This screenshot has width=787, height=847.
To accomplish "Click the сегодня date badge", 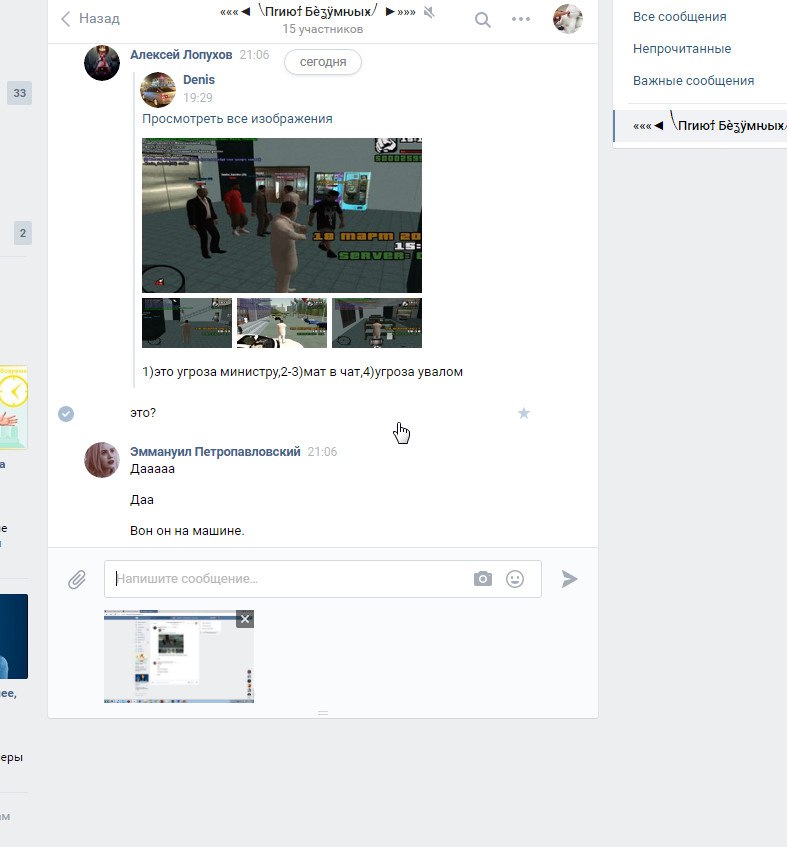I will [323, 62].
